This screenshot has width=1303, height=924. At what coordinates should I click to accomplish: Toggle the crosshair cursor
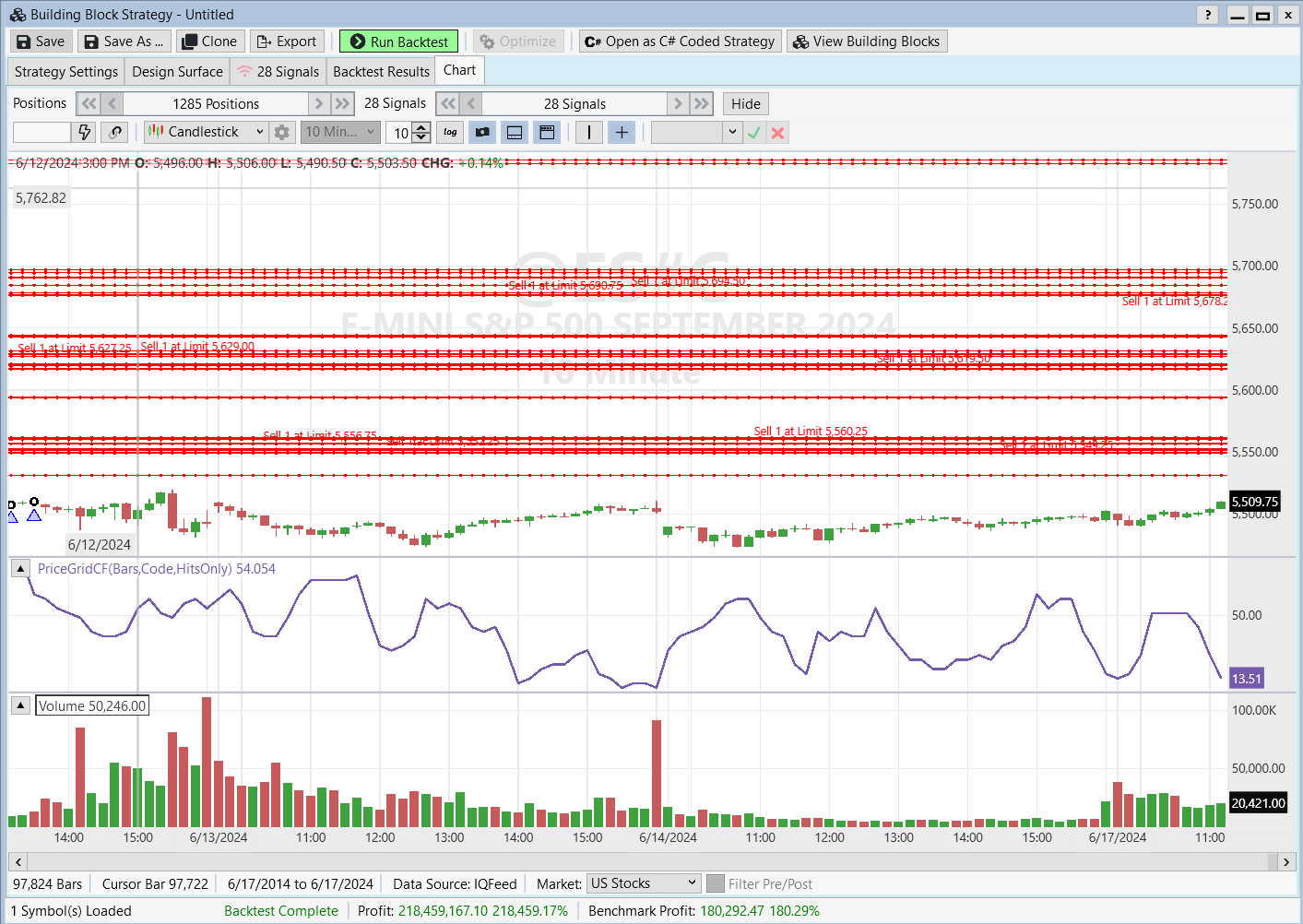pyautogui.click(x=622, y=132)
